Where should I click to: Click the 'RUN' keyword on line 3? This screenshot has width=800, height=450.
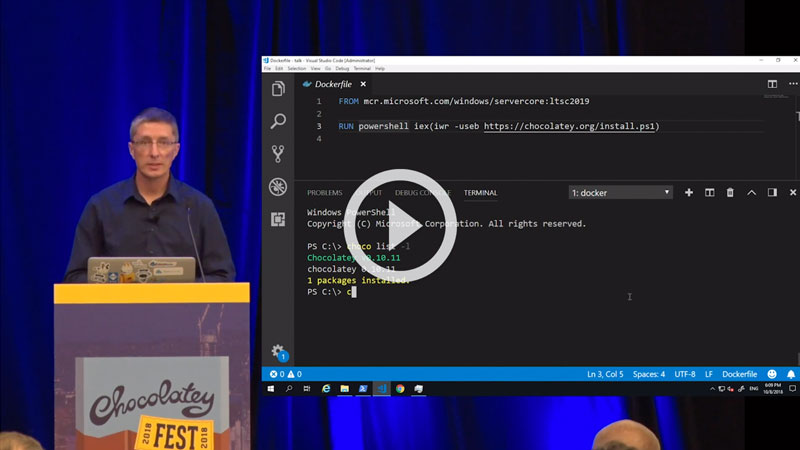tap(346, 126)
